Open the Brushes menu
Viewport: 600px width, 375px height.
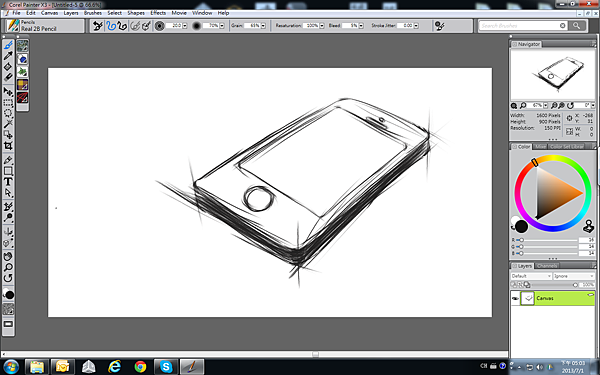(93, 13)
